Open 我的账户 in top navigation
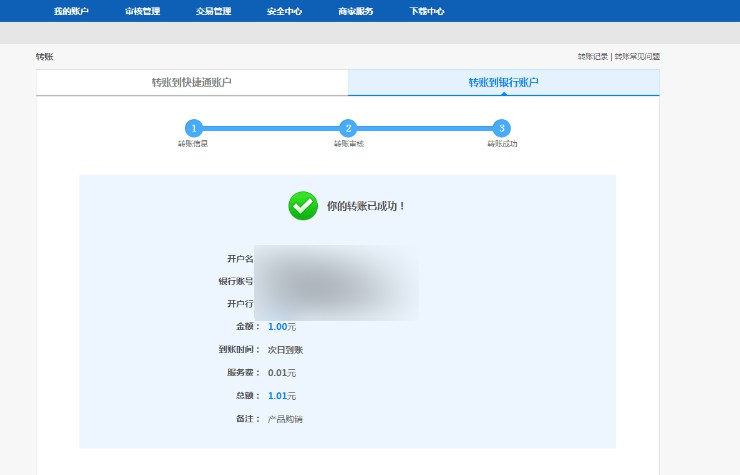740x475 pixels. point(71,11)
